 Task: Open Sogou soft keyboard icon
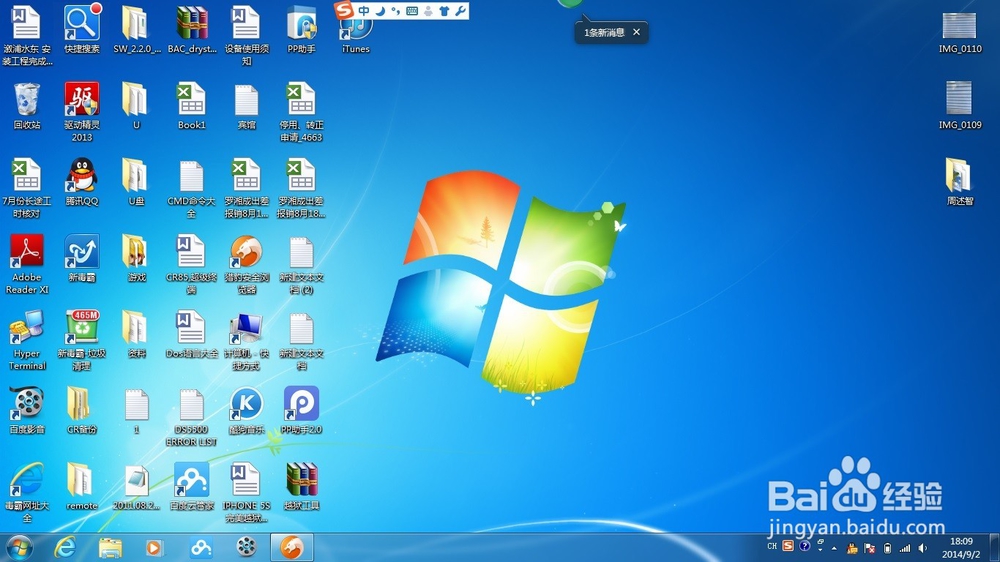pos(412,11)
